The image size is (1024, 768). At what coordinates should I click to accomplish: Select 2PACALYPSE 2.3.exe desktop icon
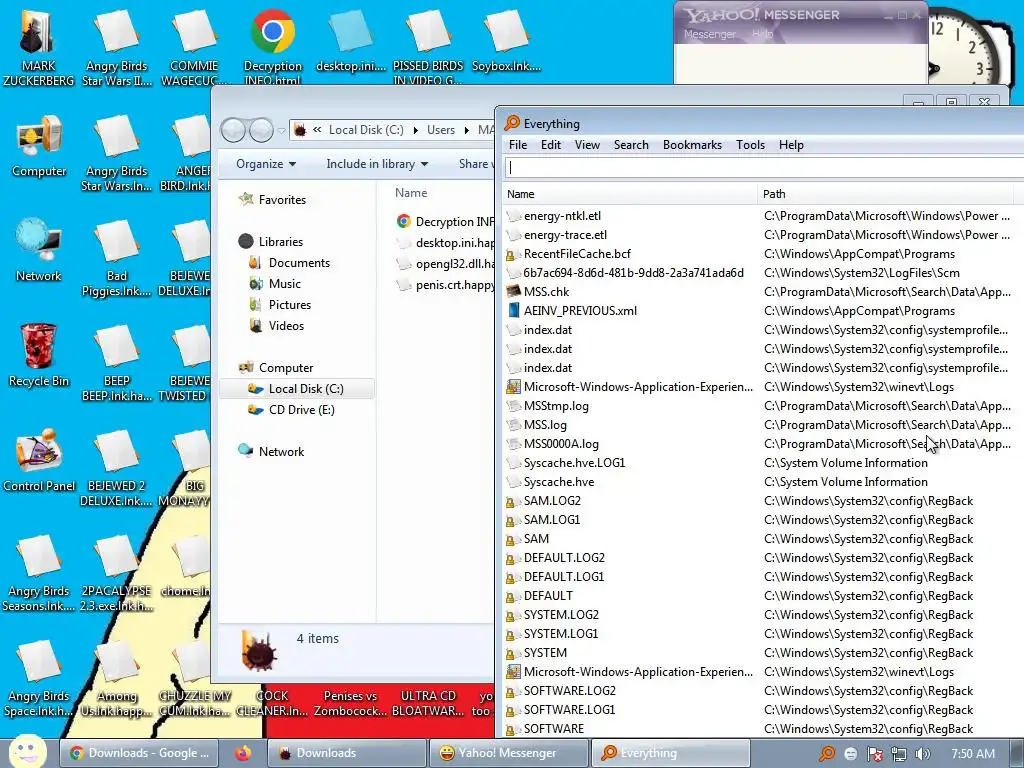pos(117,573)
